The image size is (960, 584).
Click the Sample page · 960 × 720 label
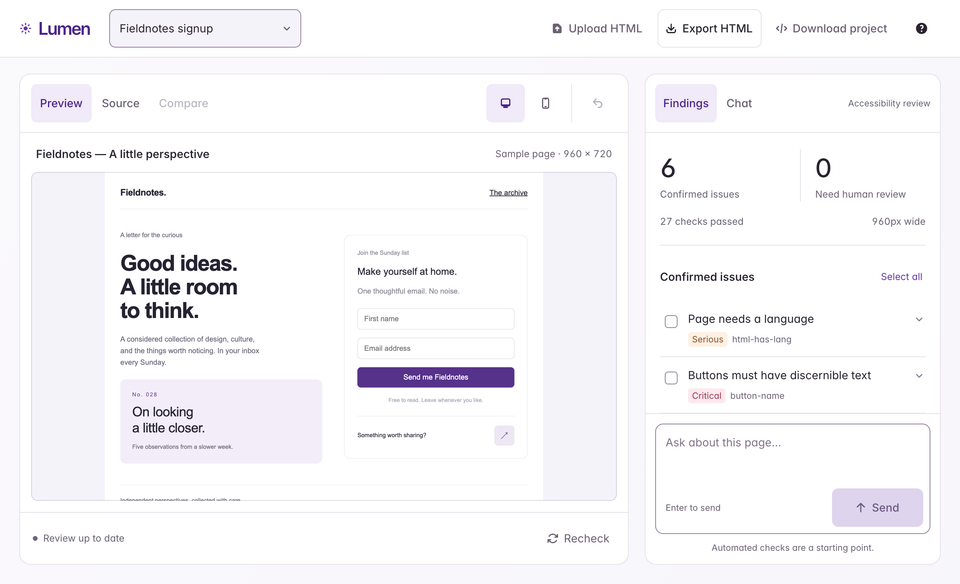coord(553,154)
